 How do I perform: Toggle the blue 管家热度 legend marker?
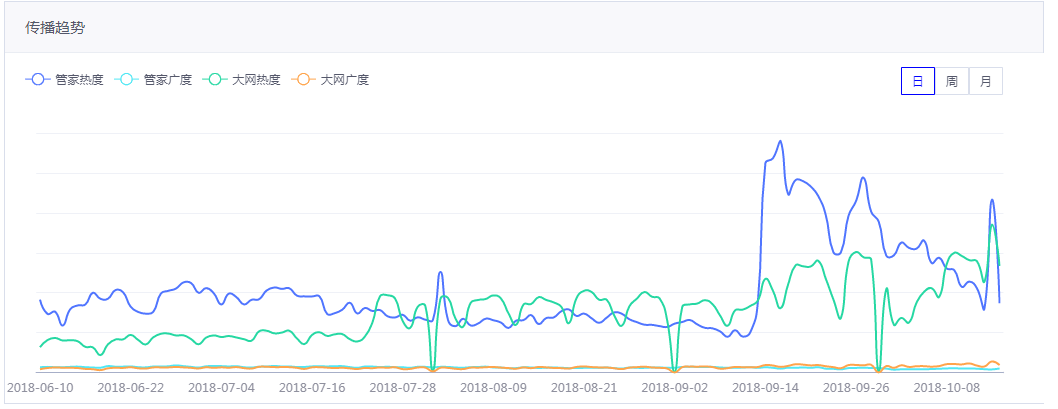point(37,80)
